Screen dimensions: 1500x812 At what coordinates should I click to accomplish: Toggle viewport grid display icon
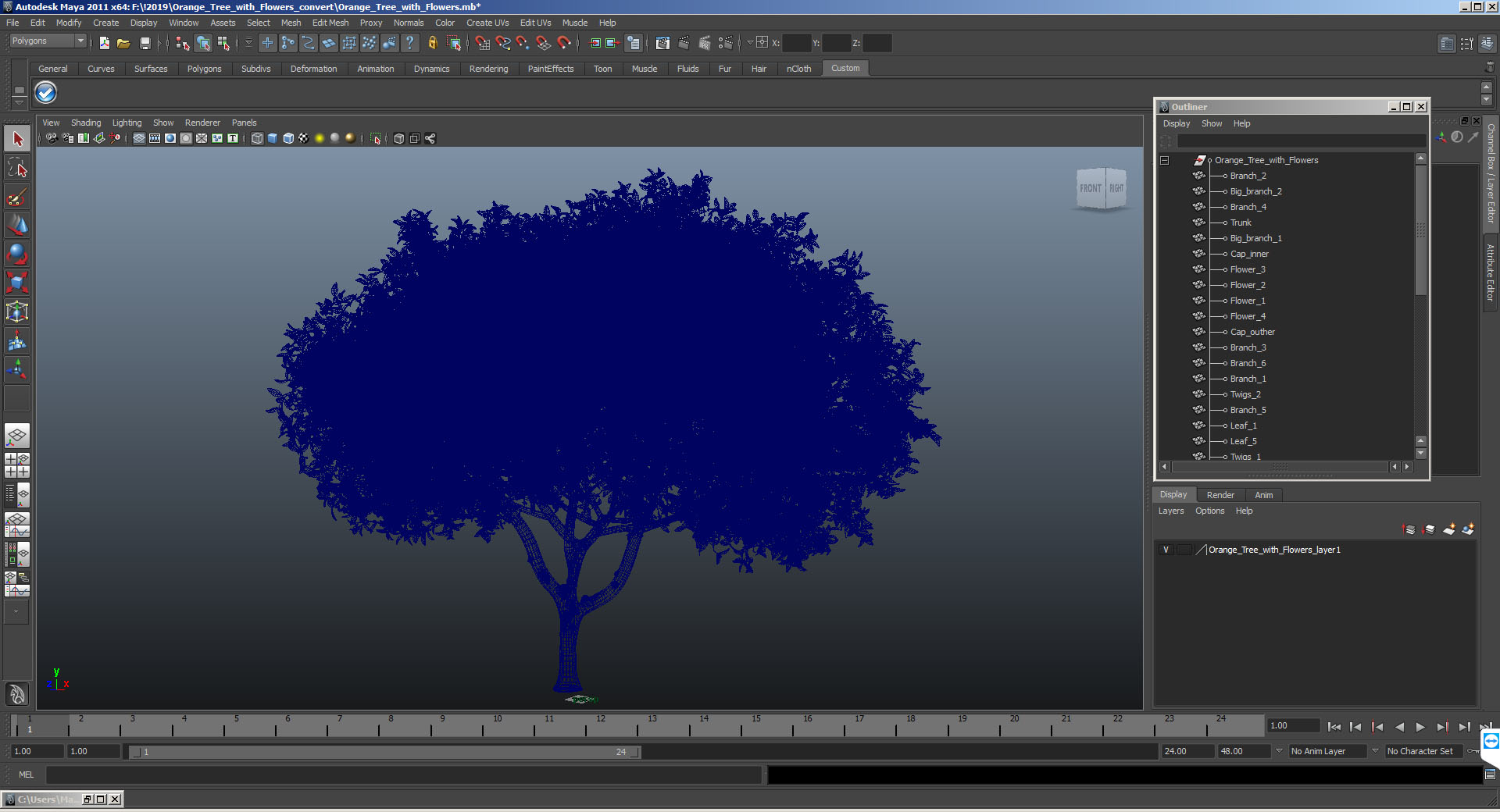click(x=139, y=138)
